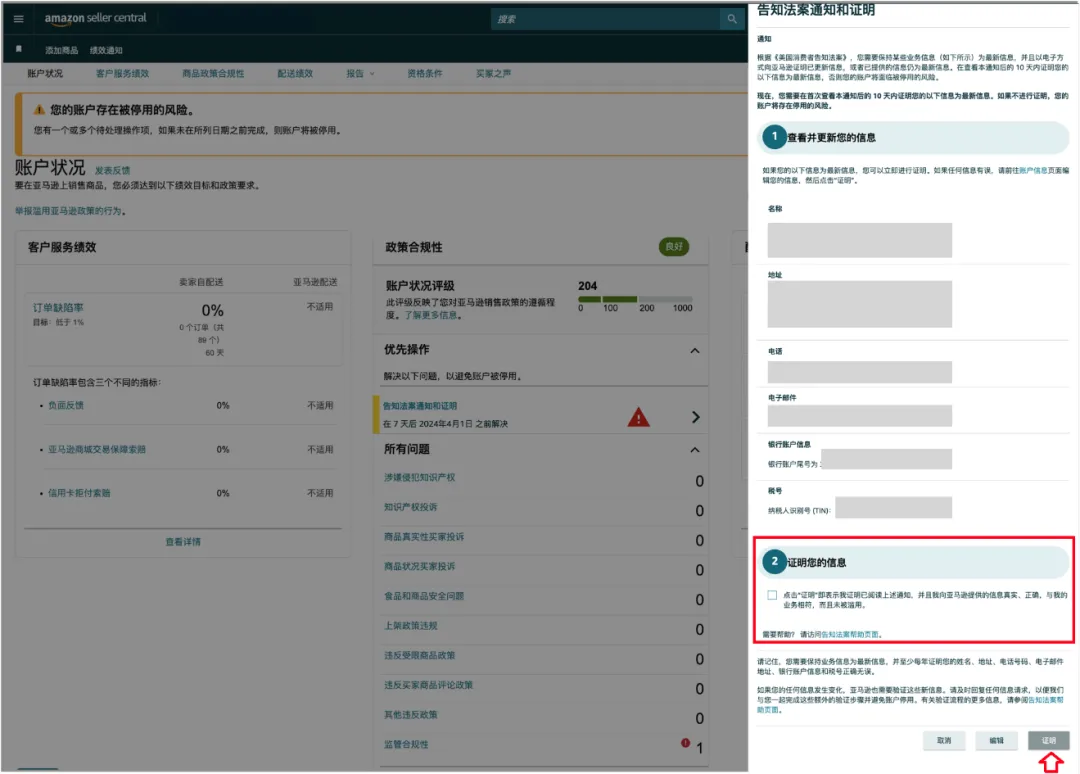This screenshot has height=774, width=1080.
Task: Click the bookmark flag icon
Action: tap(18, 49)
